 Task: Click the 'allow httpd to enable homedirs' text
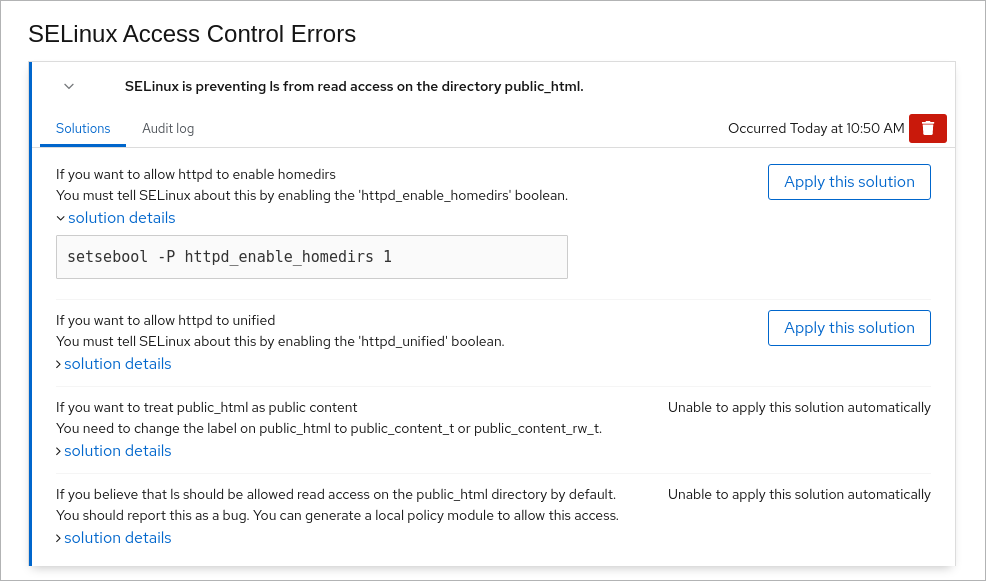coord(196,174)
